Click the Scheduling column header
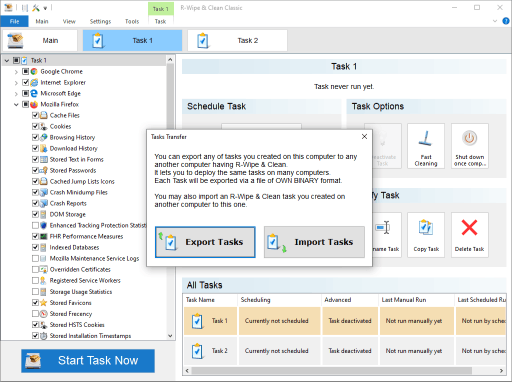512x382 pixels. click(279, 300)
